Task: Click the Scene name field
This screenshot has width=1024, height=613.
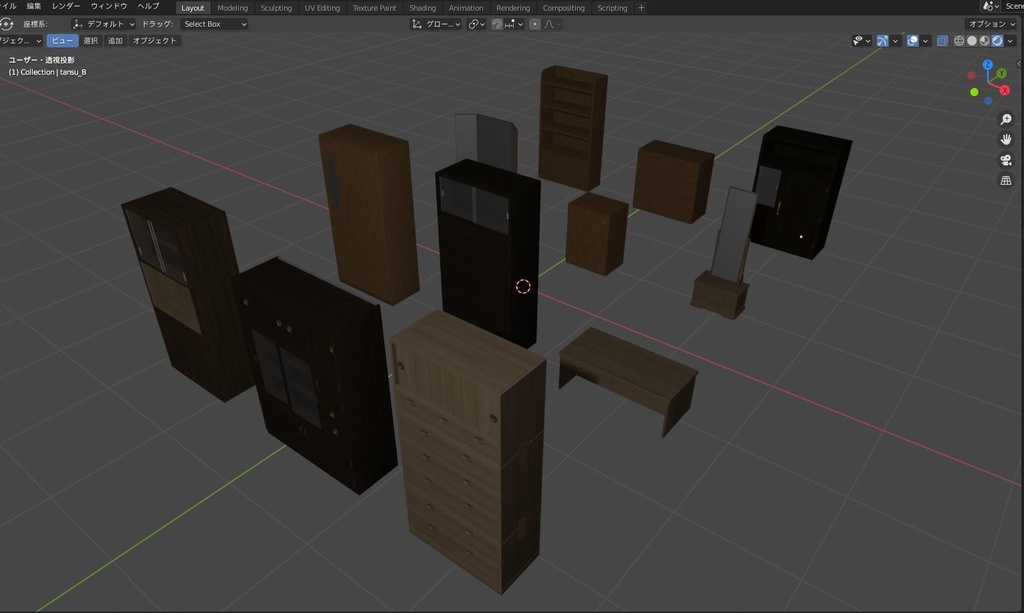Action: 1014,6
